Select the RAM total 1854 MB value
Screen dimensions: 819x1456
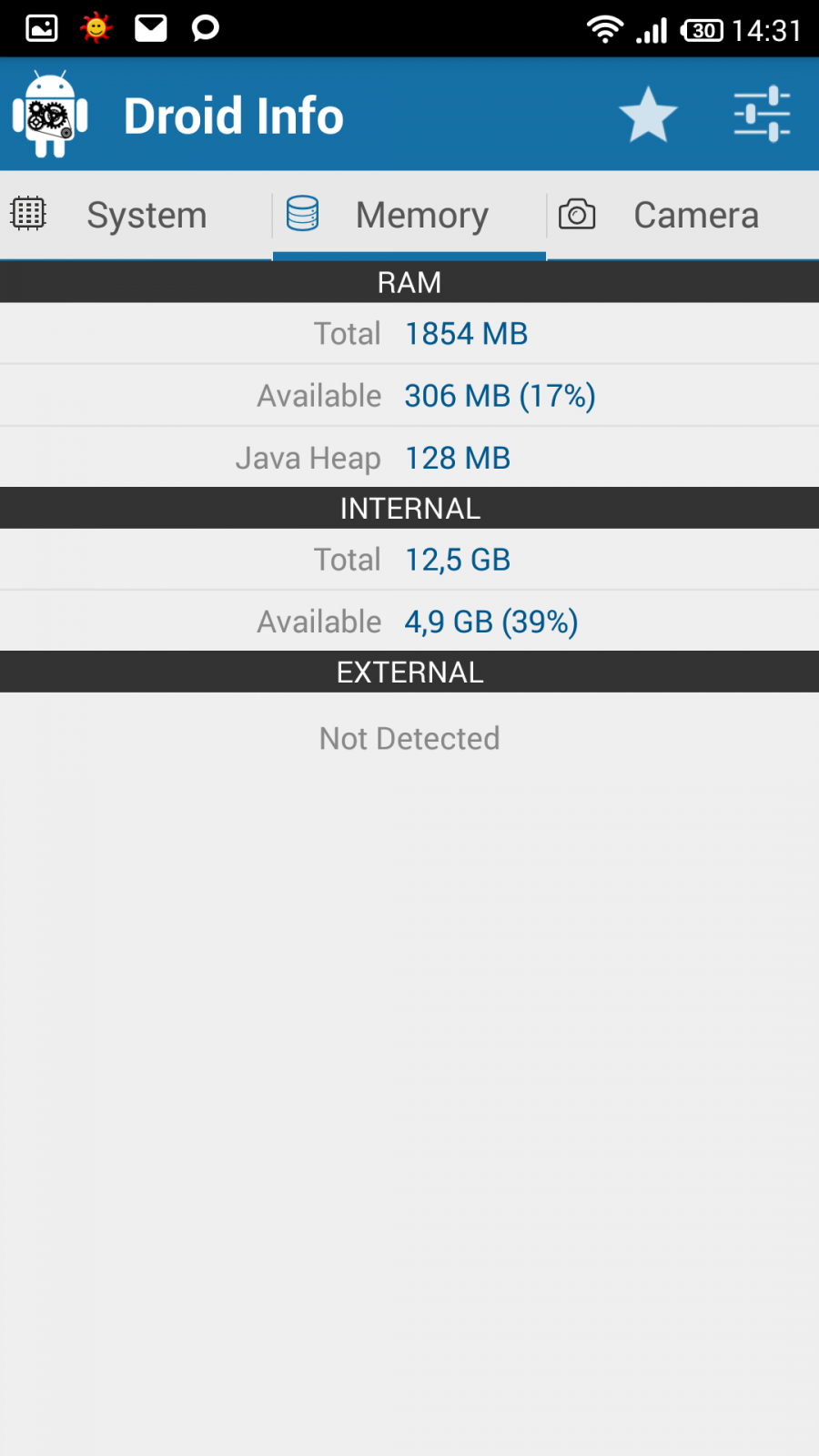point(466,334)
